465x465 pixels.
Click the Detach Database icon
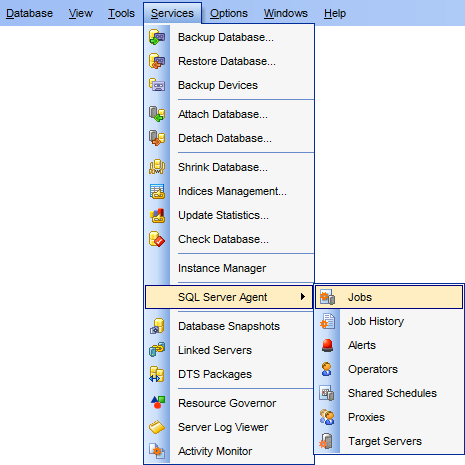pos(157,138)
